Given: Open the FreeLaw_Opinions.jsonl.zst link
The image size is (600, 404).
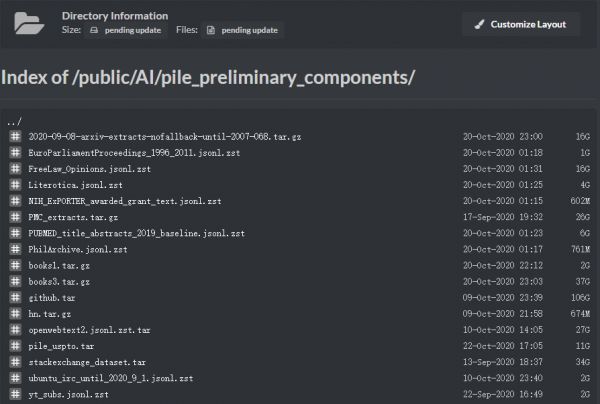Looking at the screenshot, I should (x=90, y=169).
